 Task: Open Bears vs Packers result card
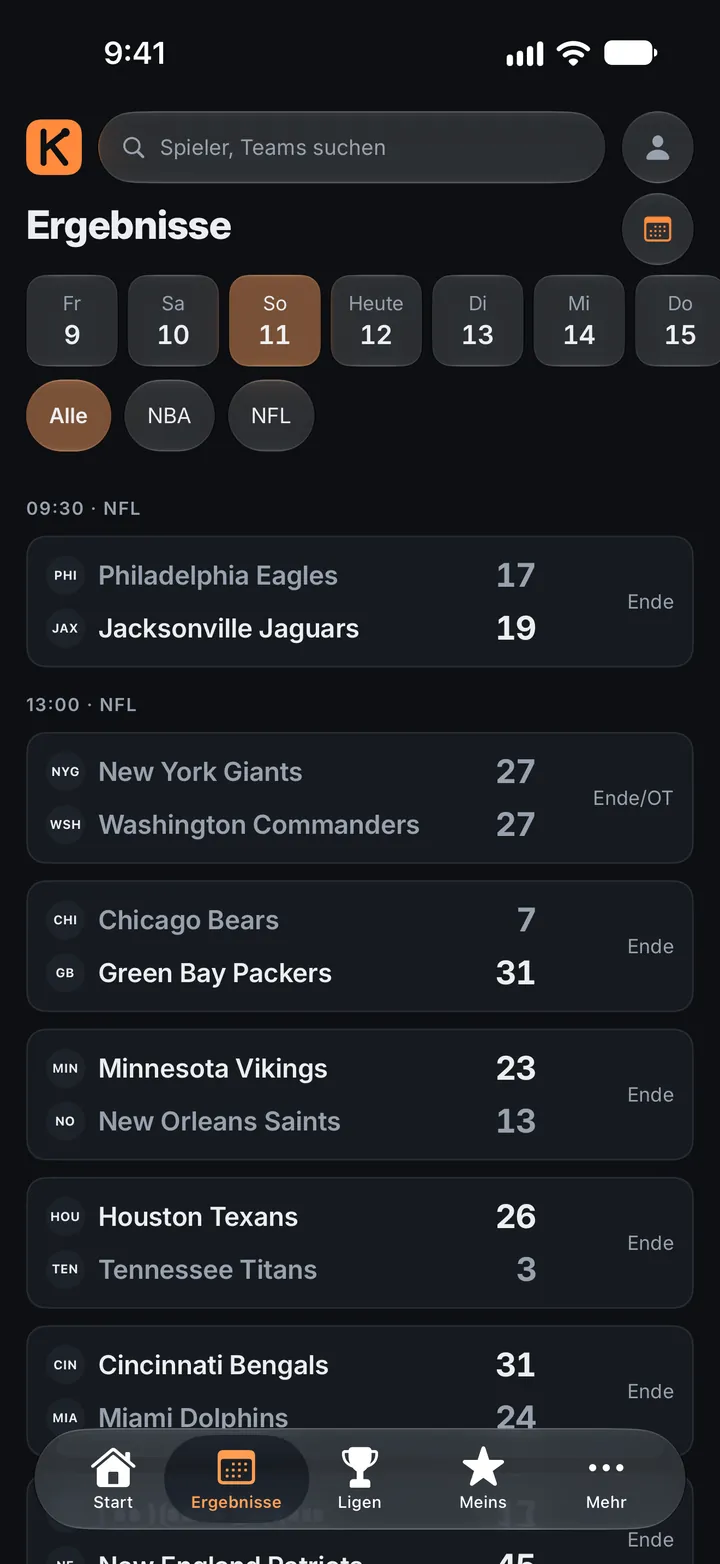[360, 946]
